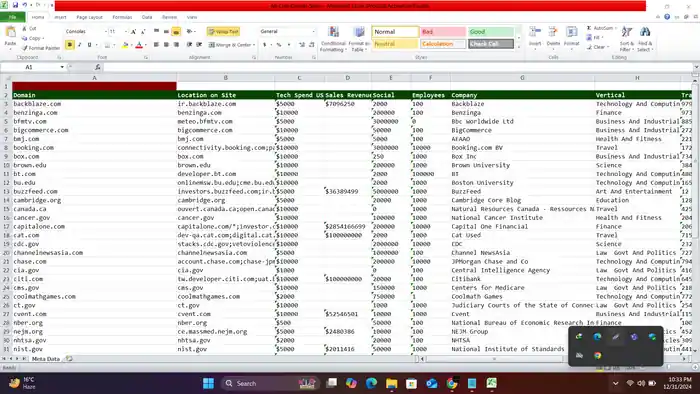Click the Percent Style icon
The image size is (700, 394).
(279, 45)
